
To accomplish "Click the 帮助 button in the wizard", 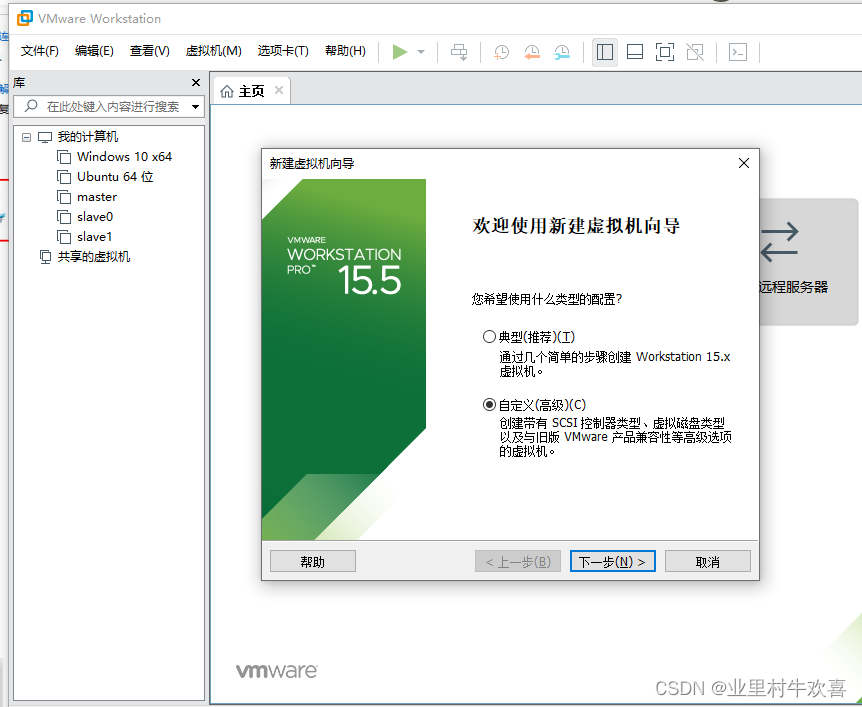I will pos(313,561).
